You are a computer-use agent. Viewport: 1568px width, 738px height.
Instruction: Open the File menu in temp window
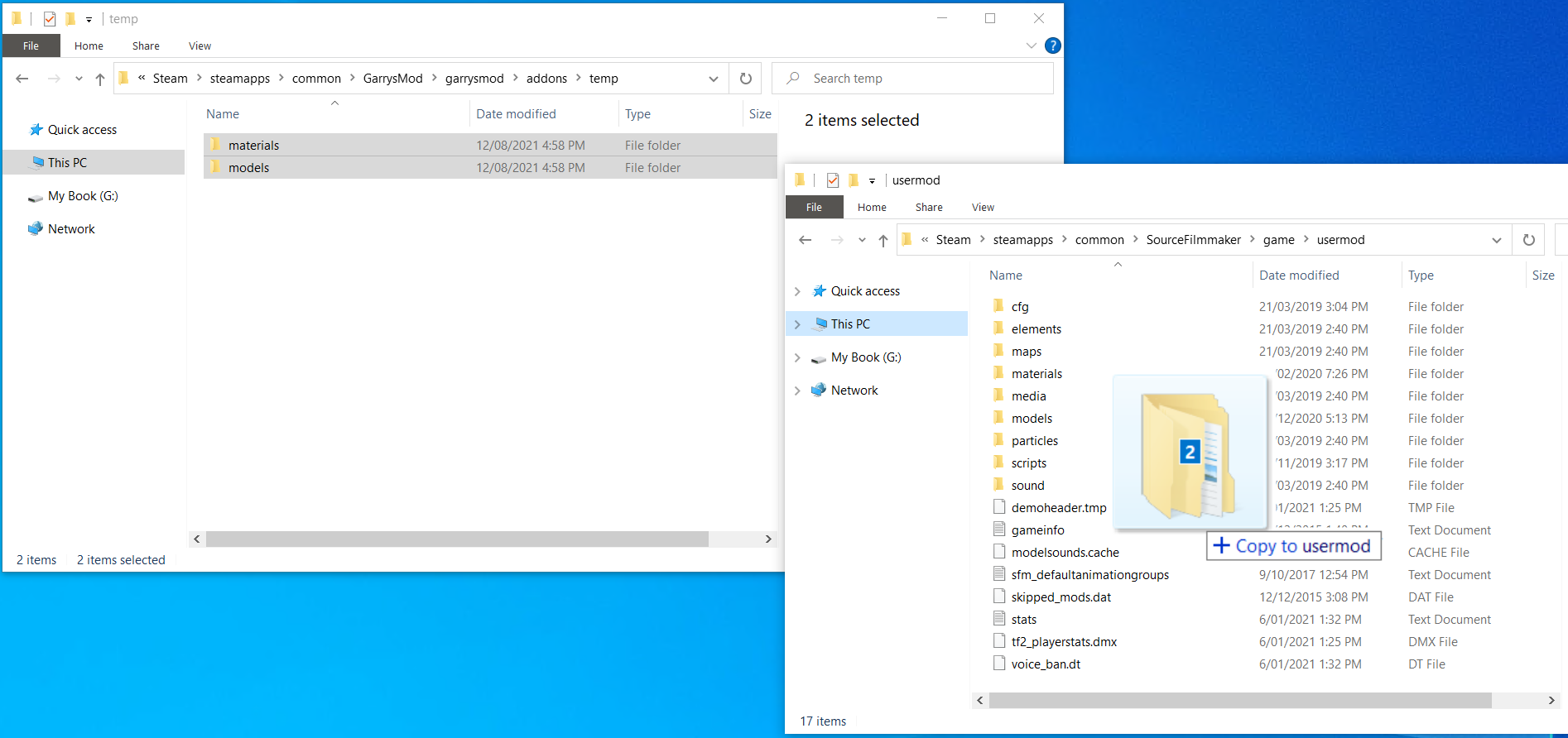(x=31, y=46)
